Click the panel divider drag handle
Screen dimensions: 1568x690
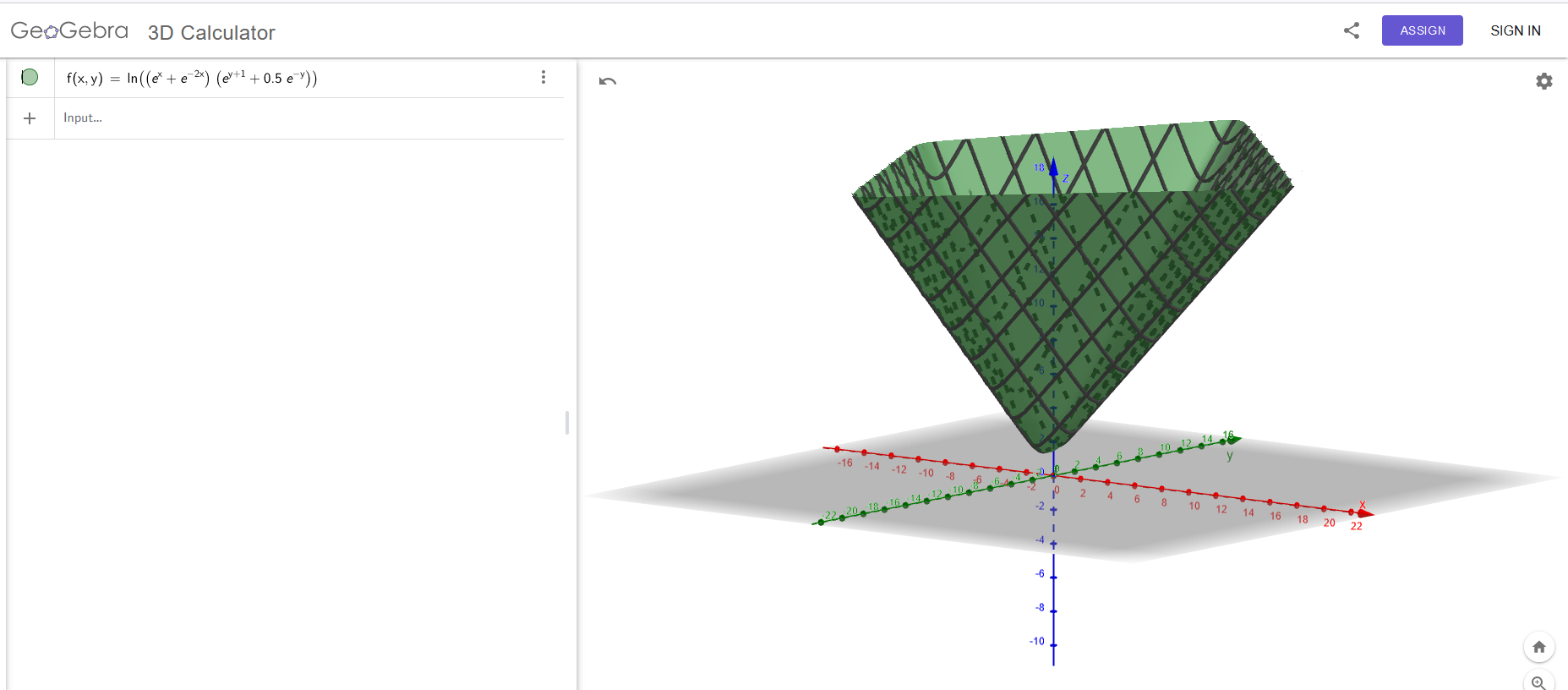567,423
